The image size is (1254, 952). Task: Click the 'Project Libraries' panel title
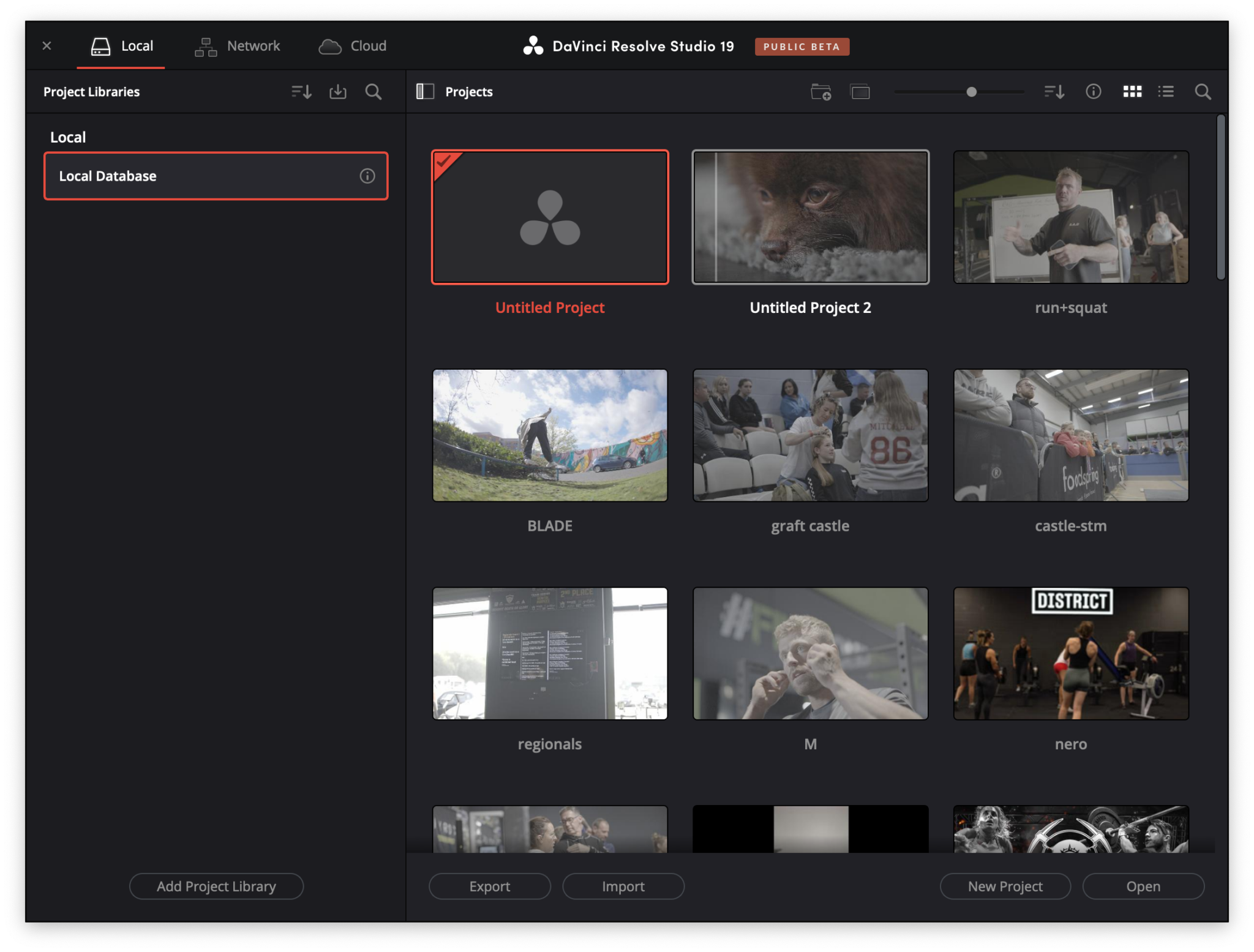point(91,92)
